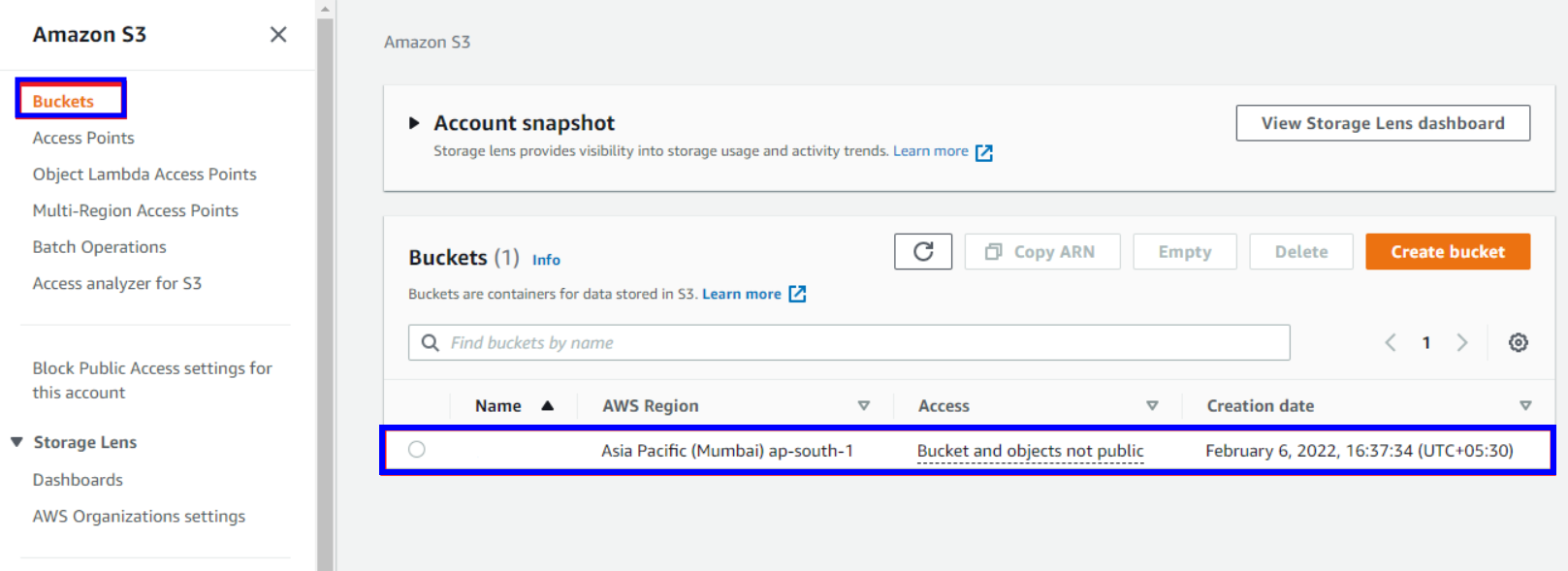Click external link icon beside Account snapshot Learn more
This screenshot has width=1568, height=571.
coord(983,152)
